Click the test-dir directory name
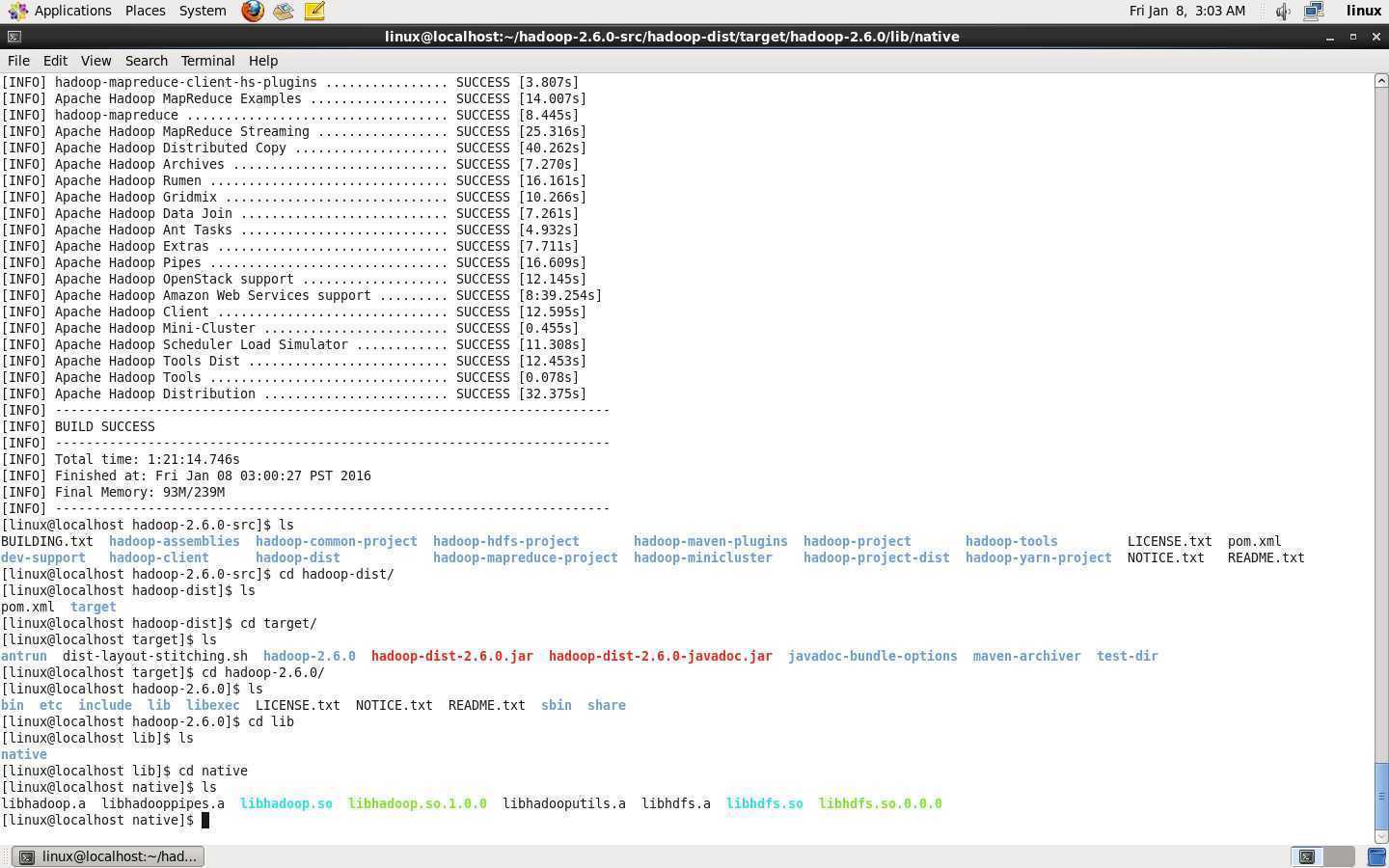Screen dimensions: 1389x868 pyautogui.click(x=1127, y=656)
